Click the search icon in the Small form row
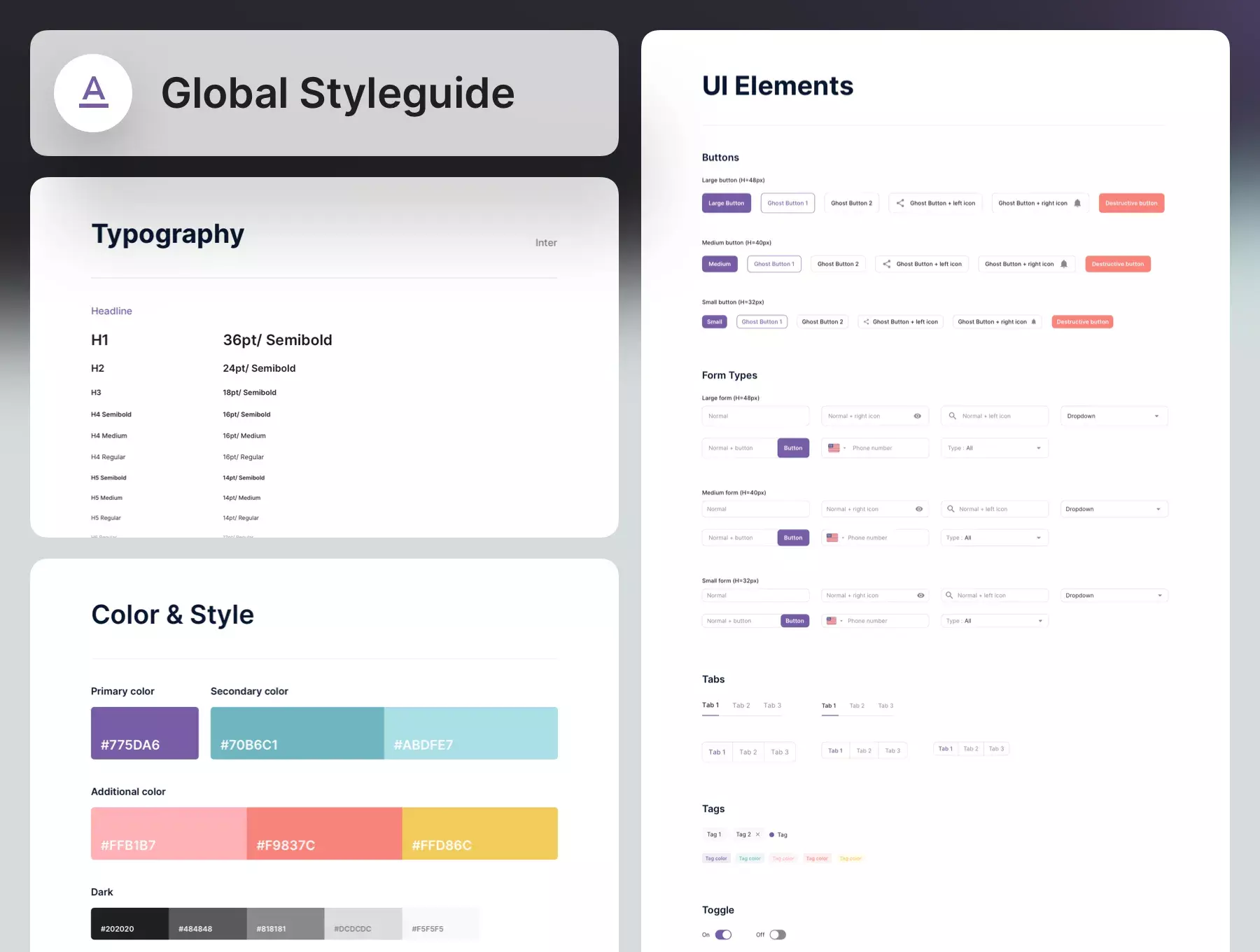This screenshot has height=952, width=1260. pyautogui.click(x=949, y=596)
